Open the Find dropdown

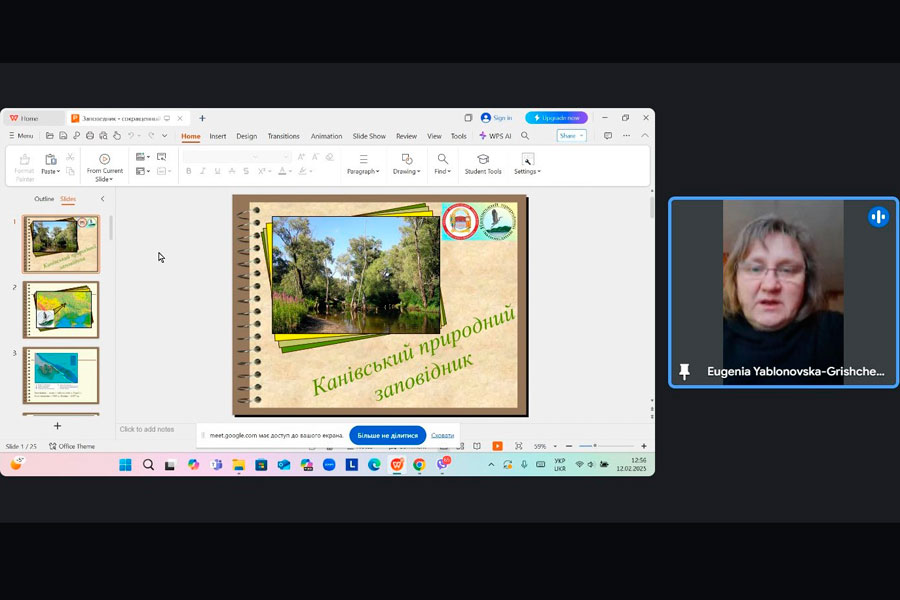click(442, 171)
